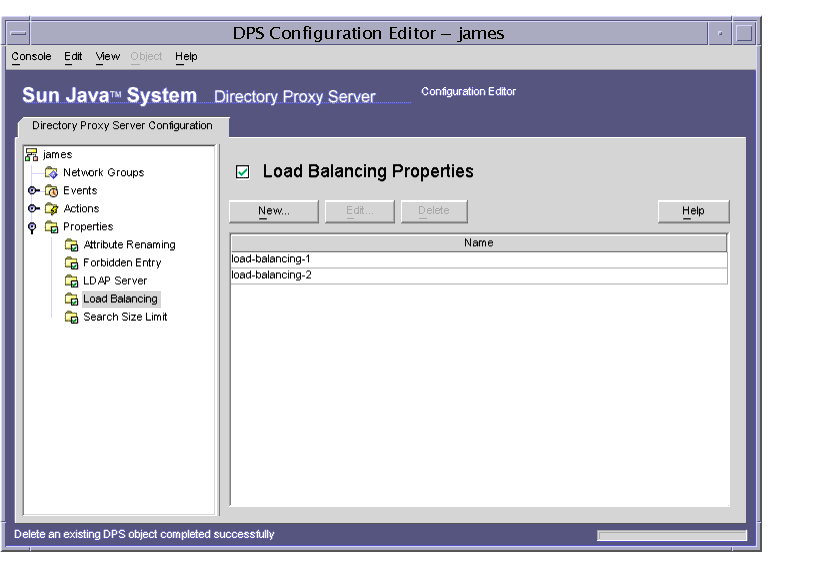Viewport: 822px width, 562px height.
Task: Click the Forbidden Entry folder icon
Action: click(x=71, y=263)
